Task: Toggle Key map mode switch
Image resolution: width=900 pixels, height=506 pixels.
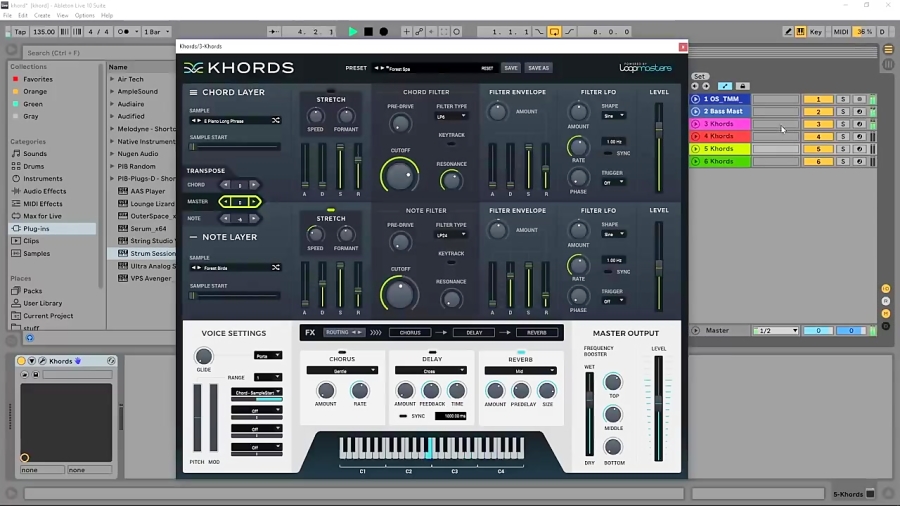Action: [816, 32]
